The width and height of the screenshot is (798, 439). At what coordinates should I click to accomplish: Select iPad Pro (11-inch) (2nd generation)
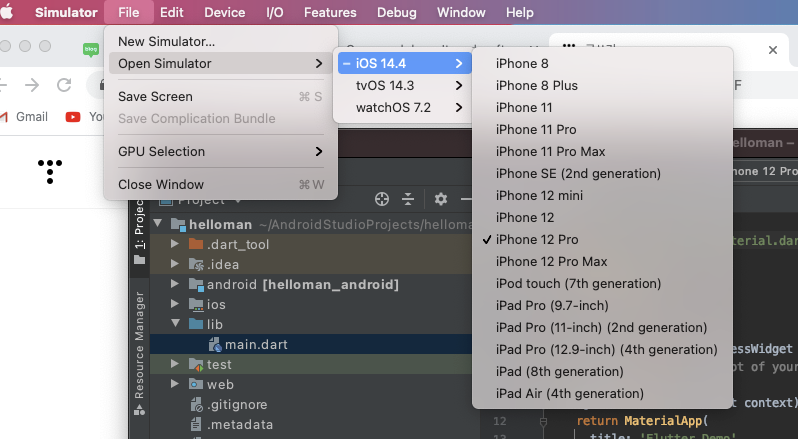tap(603, 327)
